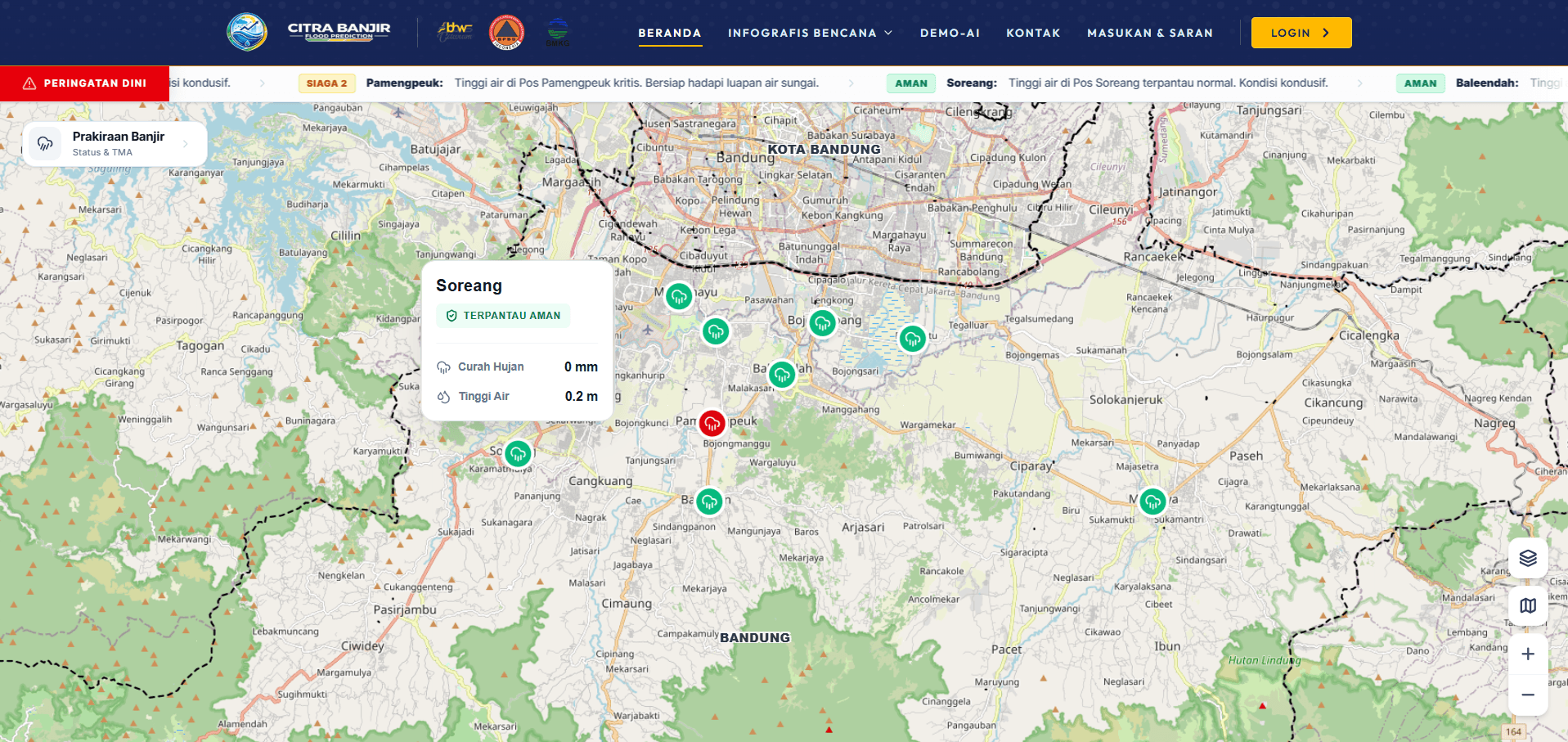Viewport: 1568px width, 742px height.
Task: Click the Tinggi Air 0.2 m value
Action: click(581, 396)
